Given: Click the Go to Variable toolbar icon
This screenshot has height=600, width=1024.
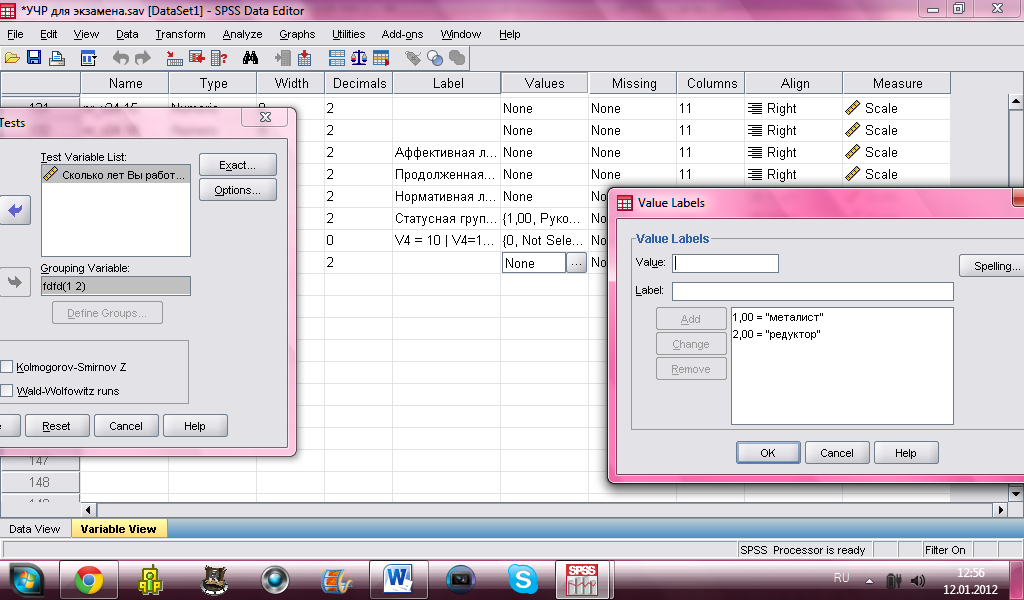Looking at the screenshot, I should tap(197, 58).
